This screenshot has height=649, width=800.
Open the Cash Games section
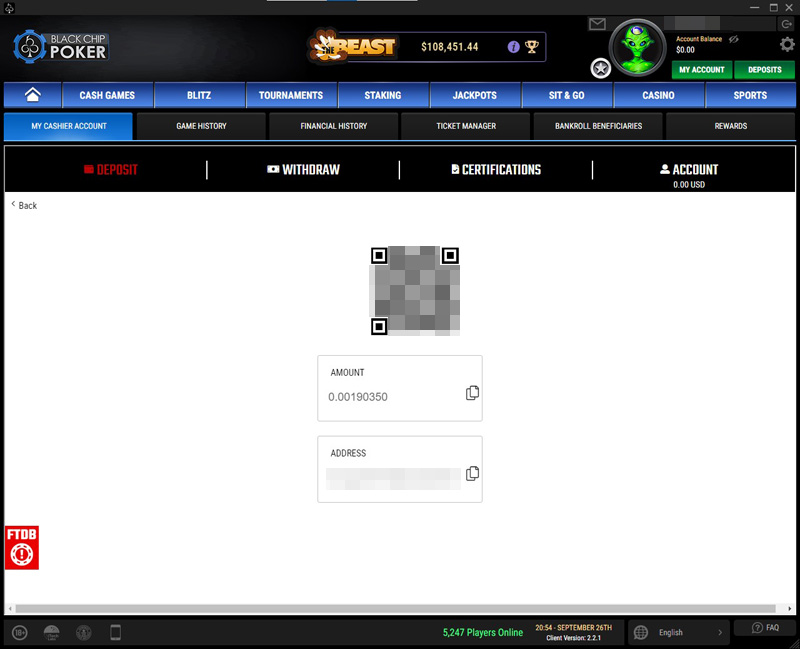pos(107,95)
